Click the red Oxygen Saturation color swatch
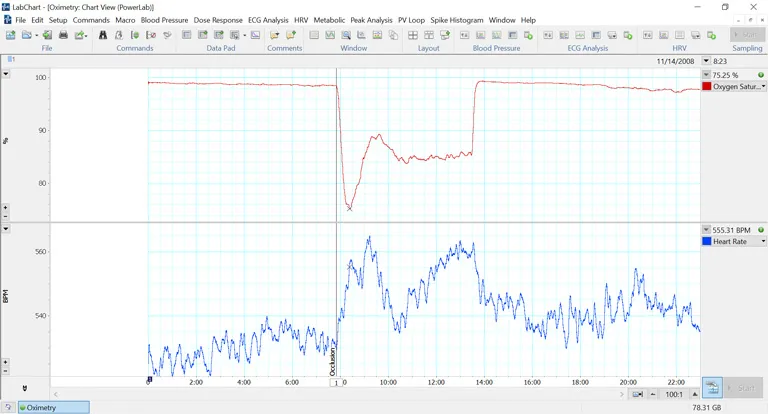Screen dimensions: 768x414 point(707,87)
